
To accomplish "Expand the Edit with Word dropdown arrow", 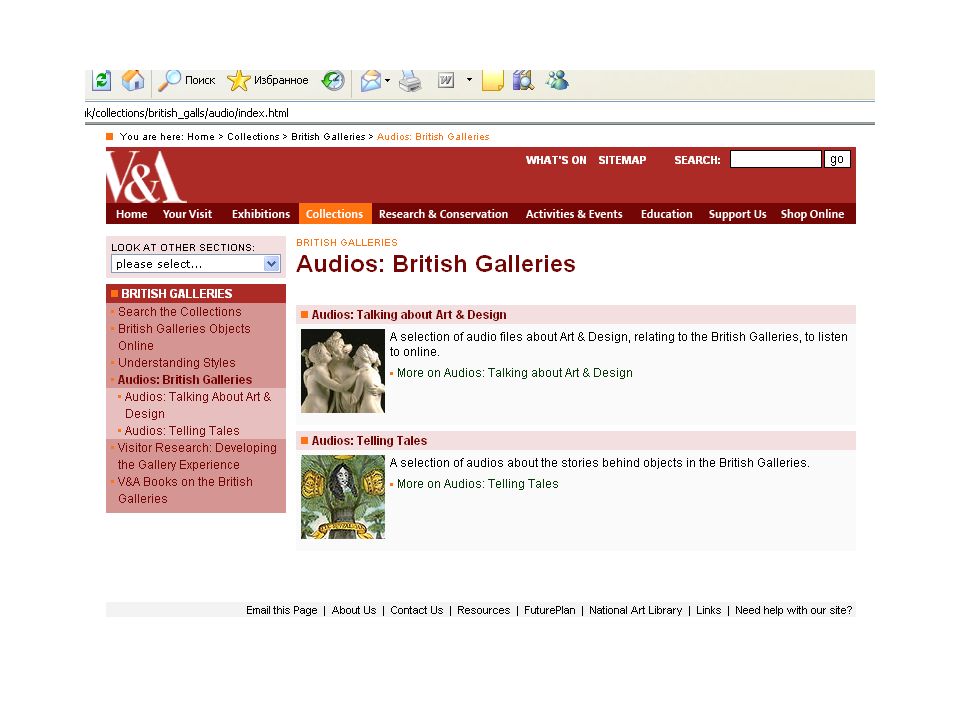I will (470, 80).
